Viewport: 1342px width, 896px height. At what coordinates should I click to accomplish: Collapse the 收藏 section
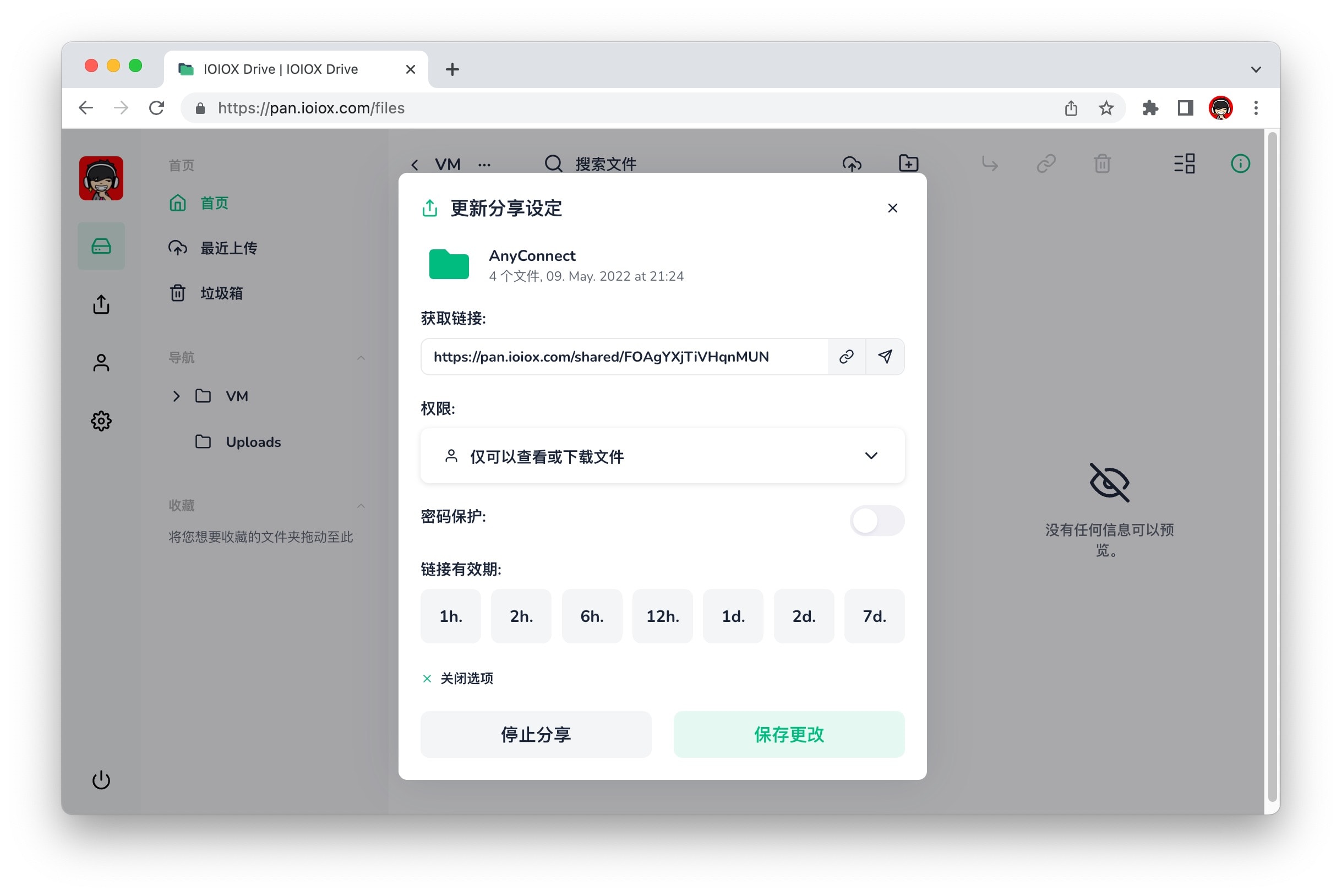(361, 506)
